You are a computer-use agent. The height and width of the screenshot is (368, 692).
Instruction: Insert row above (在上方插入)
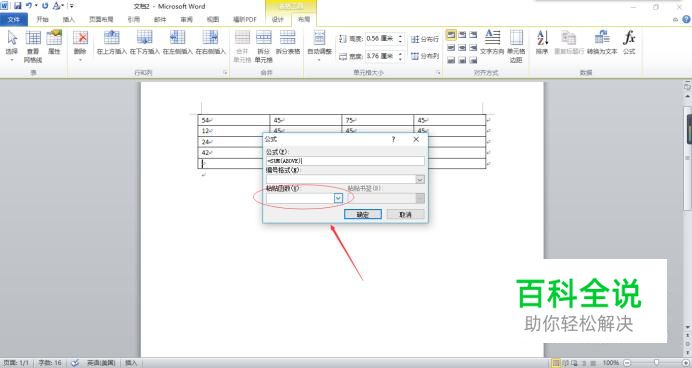112,42
